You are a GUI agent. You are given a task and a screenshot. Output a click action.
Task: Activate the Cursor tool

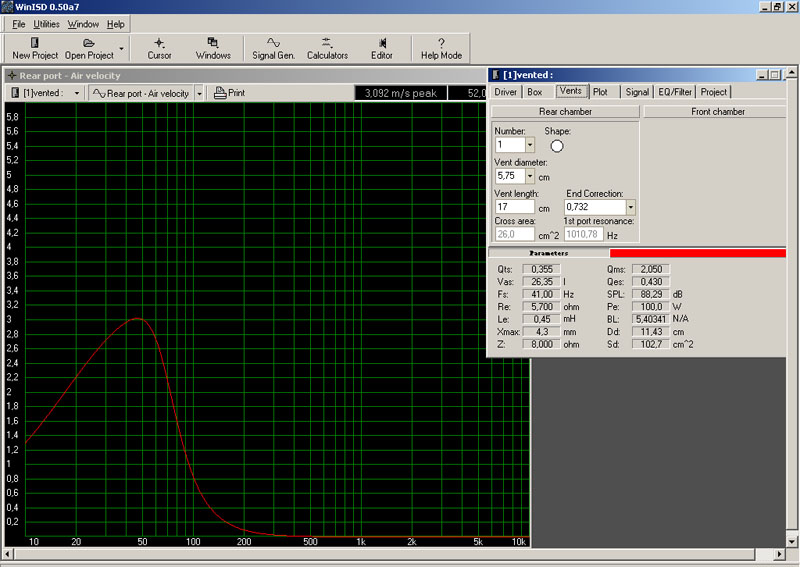pyautogui.click(x=159, y=48)
